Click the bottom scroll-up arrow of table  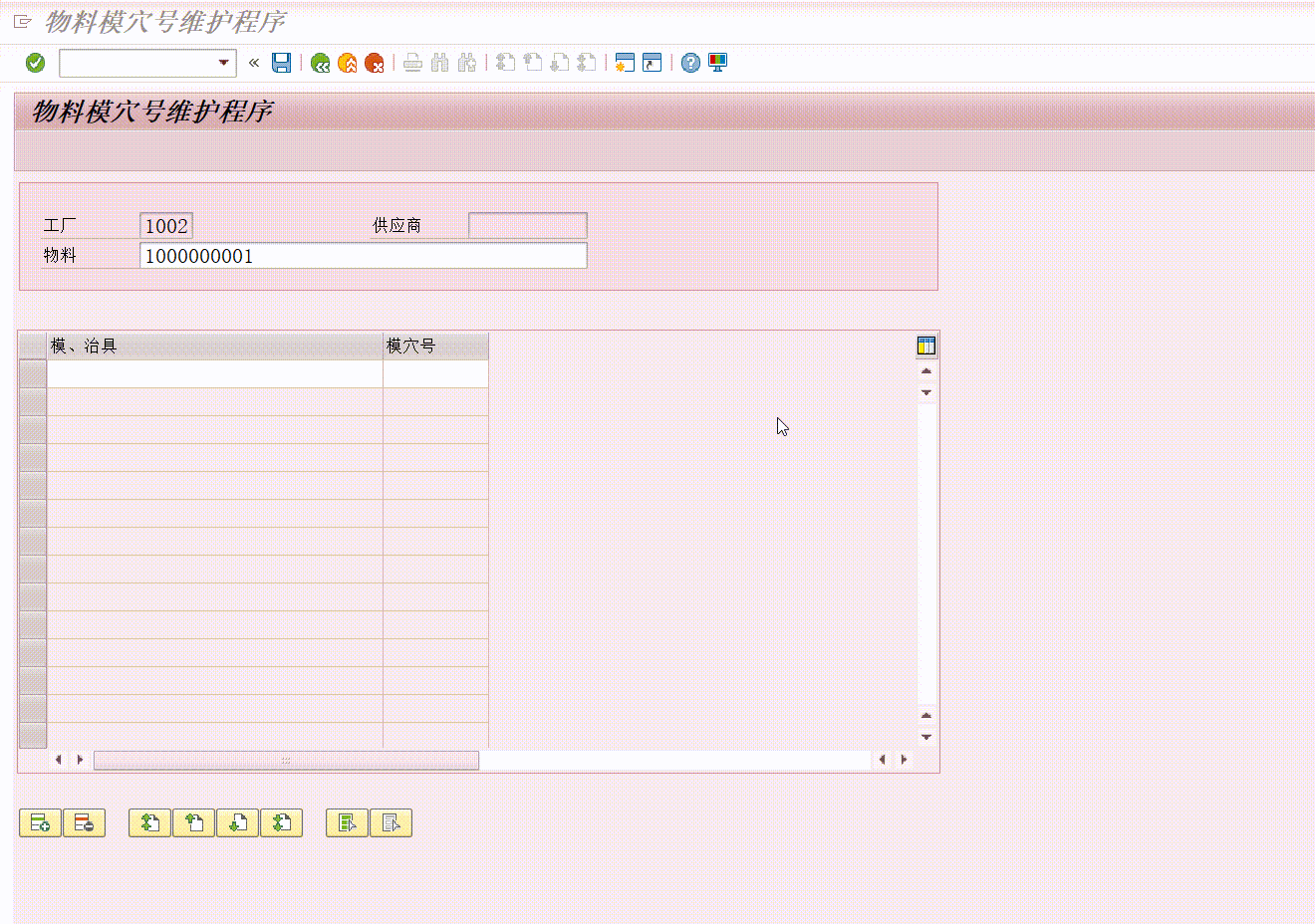(926, 716)
